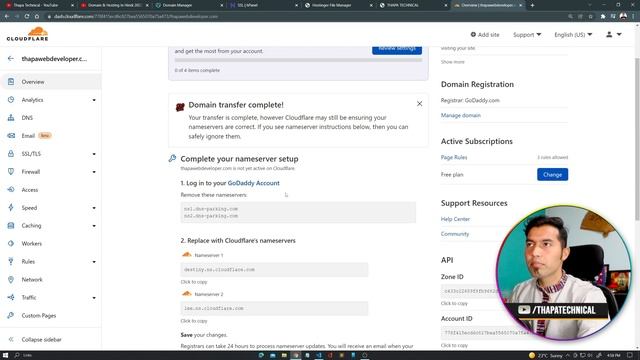This screenshot has width=640, height=360.
Task: Switch to the Domain Manager browser tab
Action: [x=189, y=5]
